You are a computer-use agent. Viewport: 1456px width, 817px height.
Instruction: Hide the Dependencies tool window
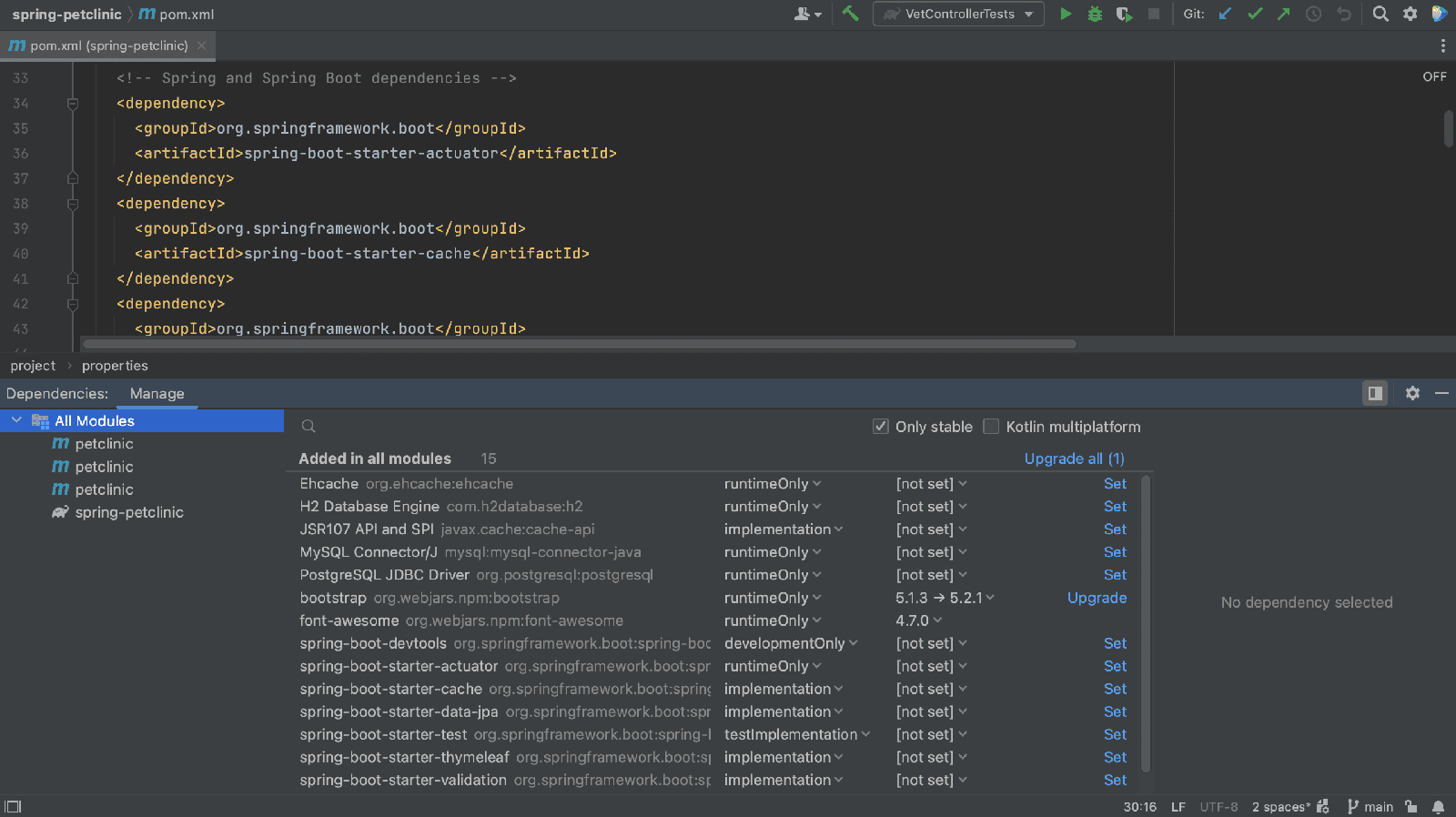pyautogui.click(x=1441, y=393)
